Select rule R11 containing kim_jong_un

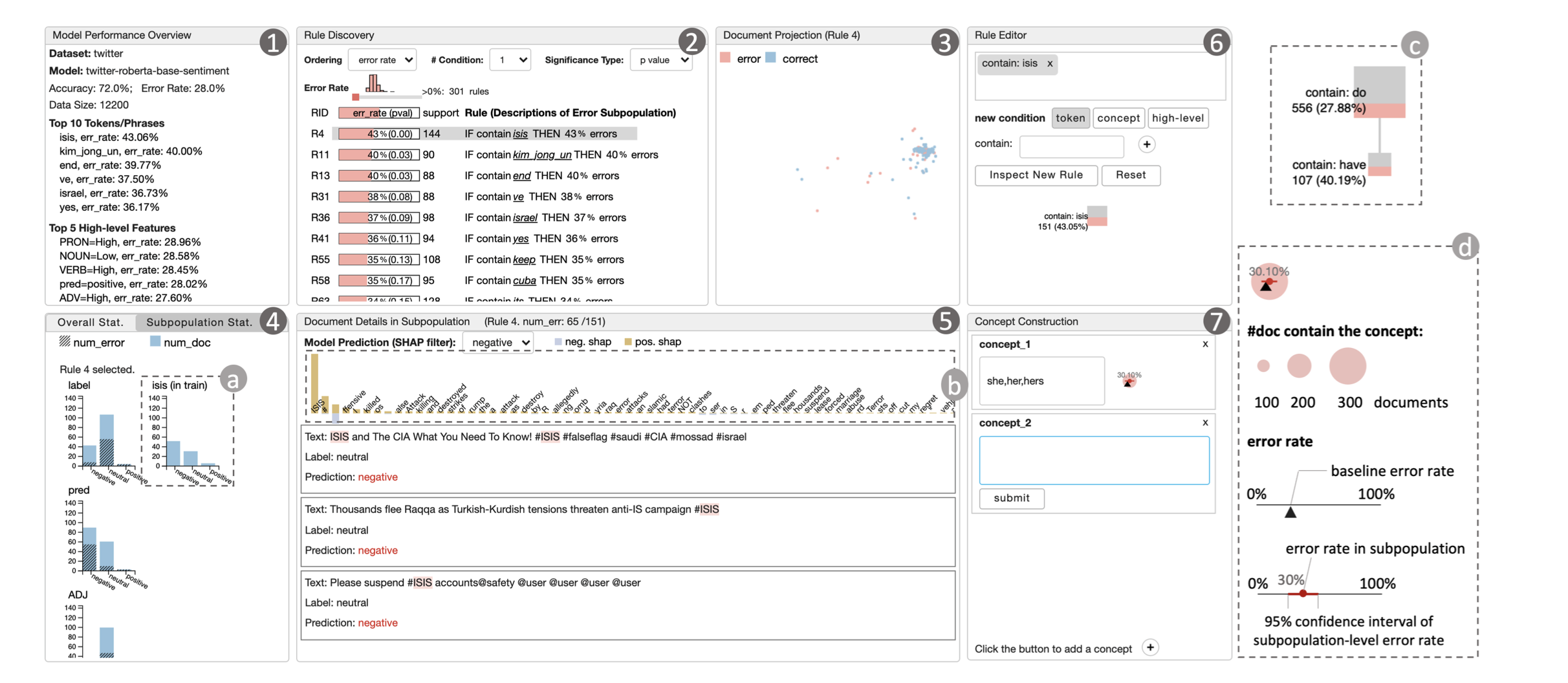[485, 155]
